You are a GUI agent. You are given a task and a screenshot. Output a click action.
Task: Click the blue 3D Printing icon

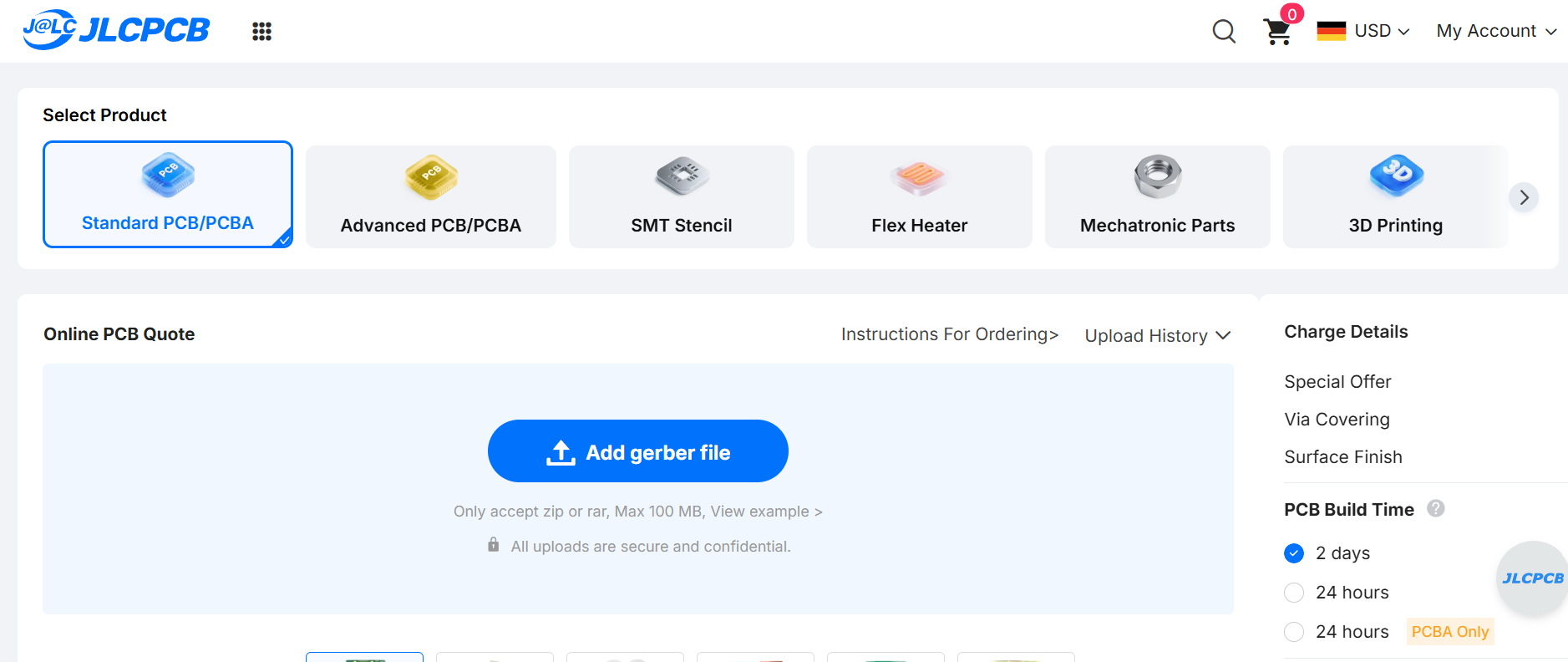click(x=1396, y=176)
